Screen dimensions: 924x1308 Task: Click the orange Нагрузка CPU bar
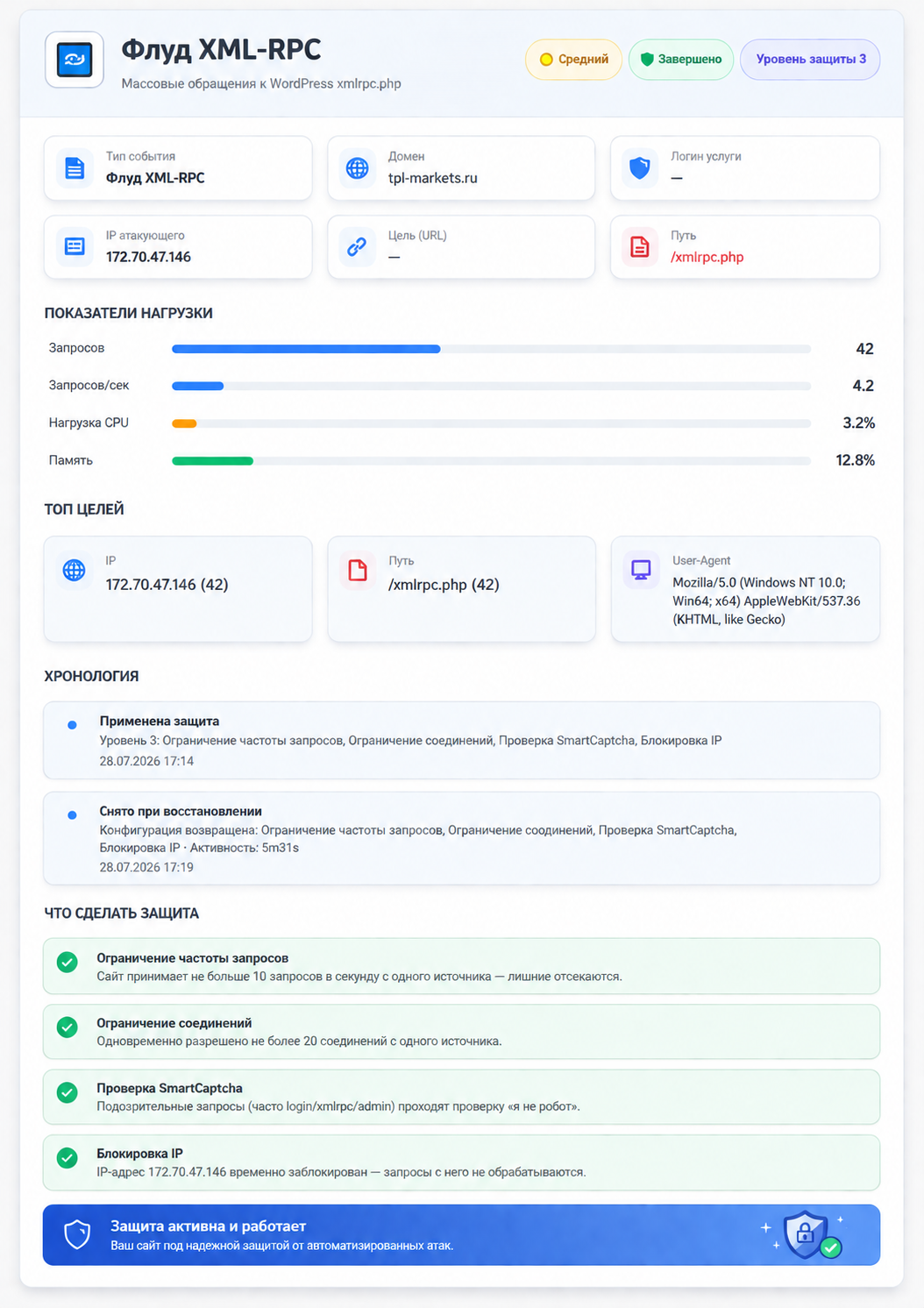[x=184, y=423]
